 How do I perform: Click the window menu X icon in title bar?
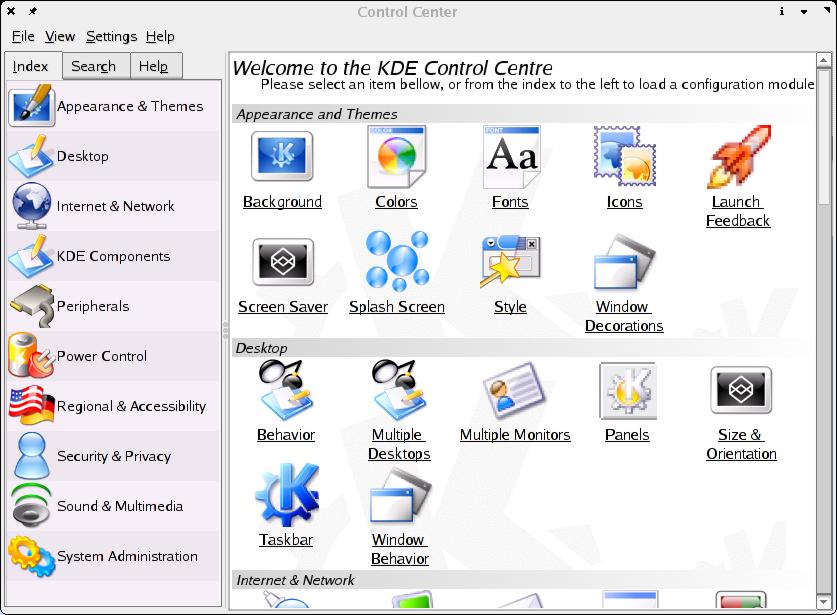point(11,11)
